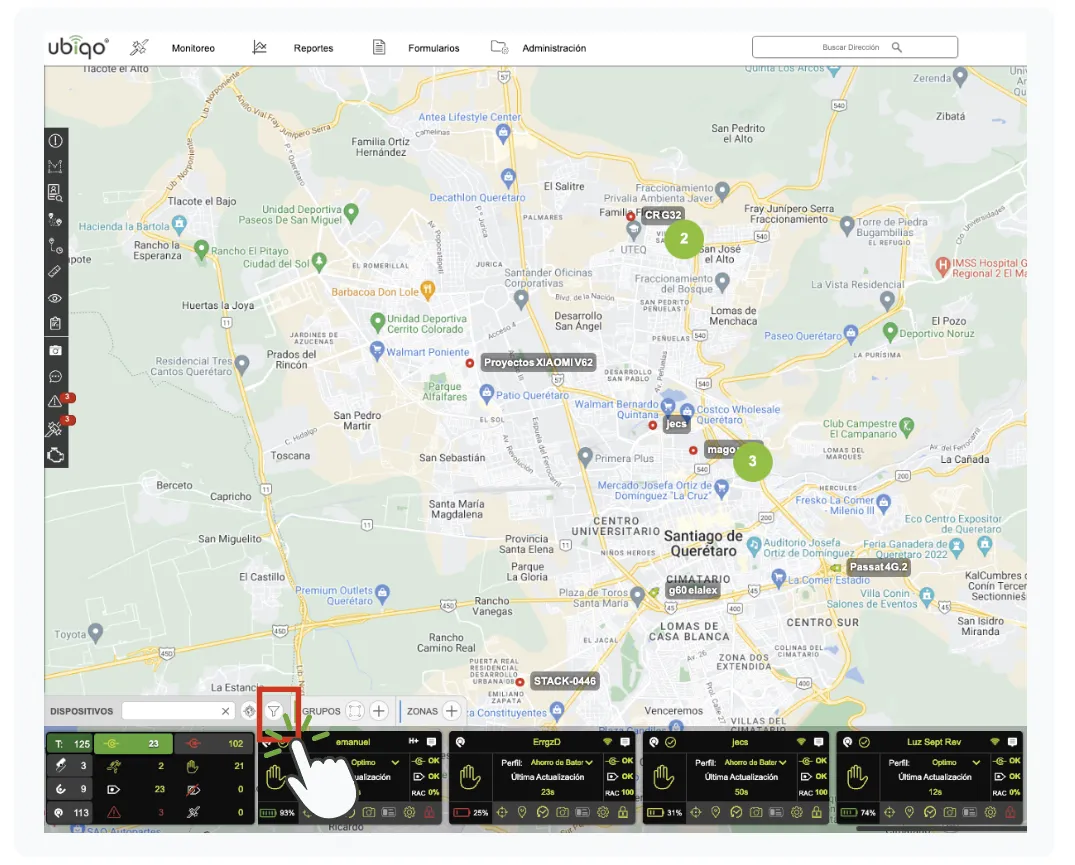Click the settings gear on jecs card

(797, 812)
